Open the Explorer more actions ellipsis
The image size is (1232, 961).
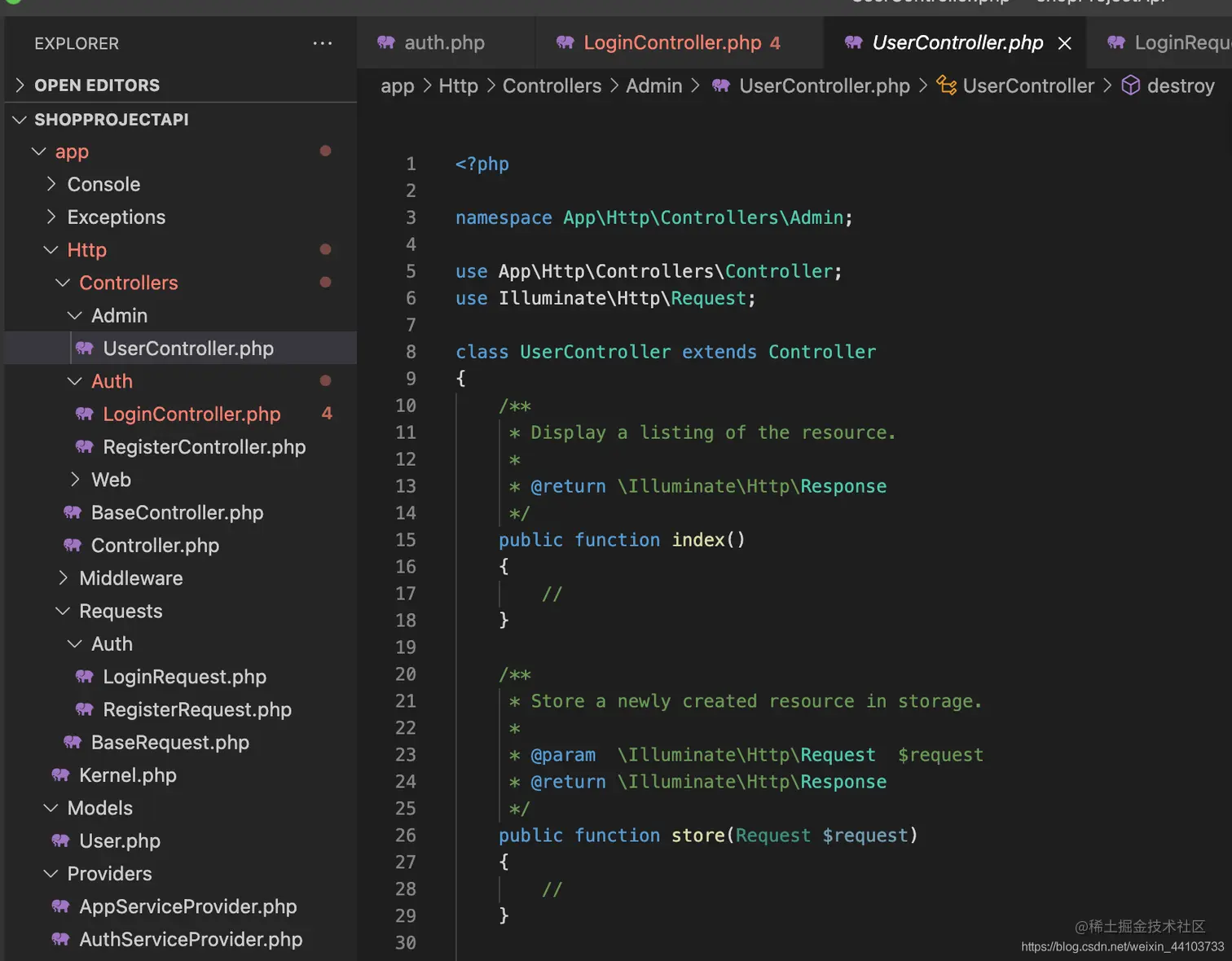323,43
